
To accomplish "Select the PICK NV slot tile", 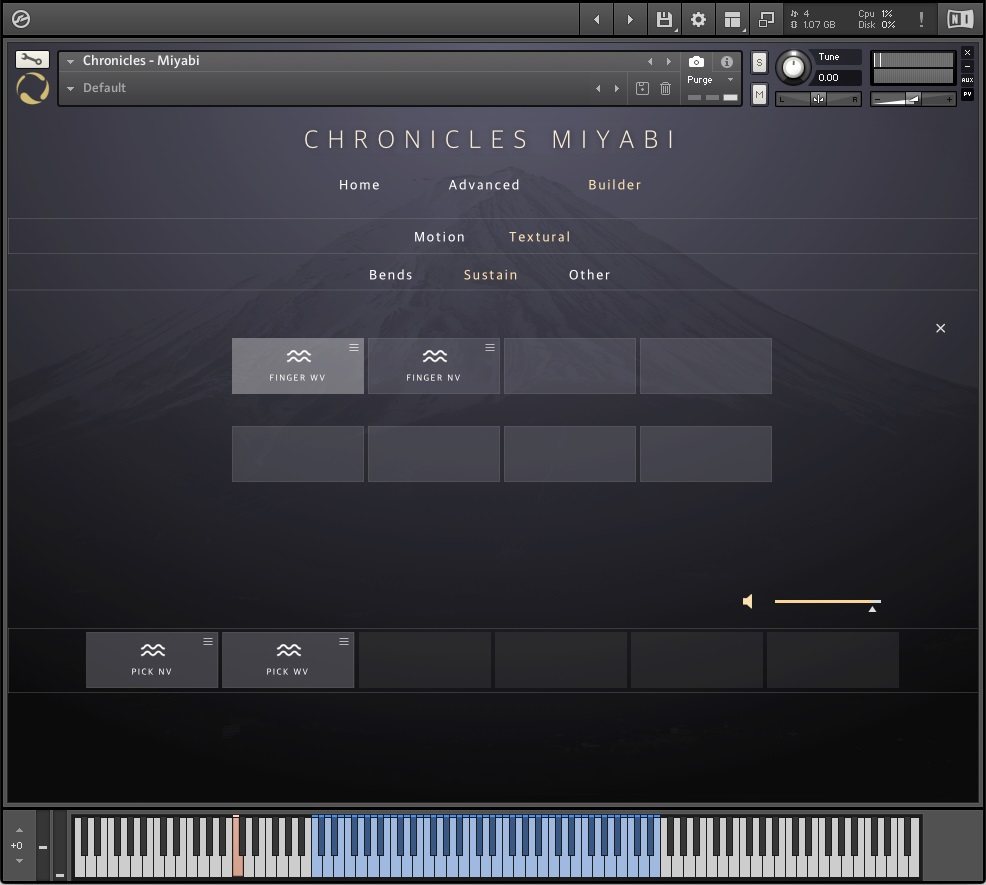I will pos(152,660).
